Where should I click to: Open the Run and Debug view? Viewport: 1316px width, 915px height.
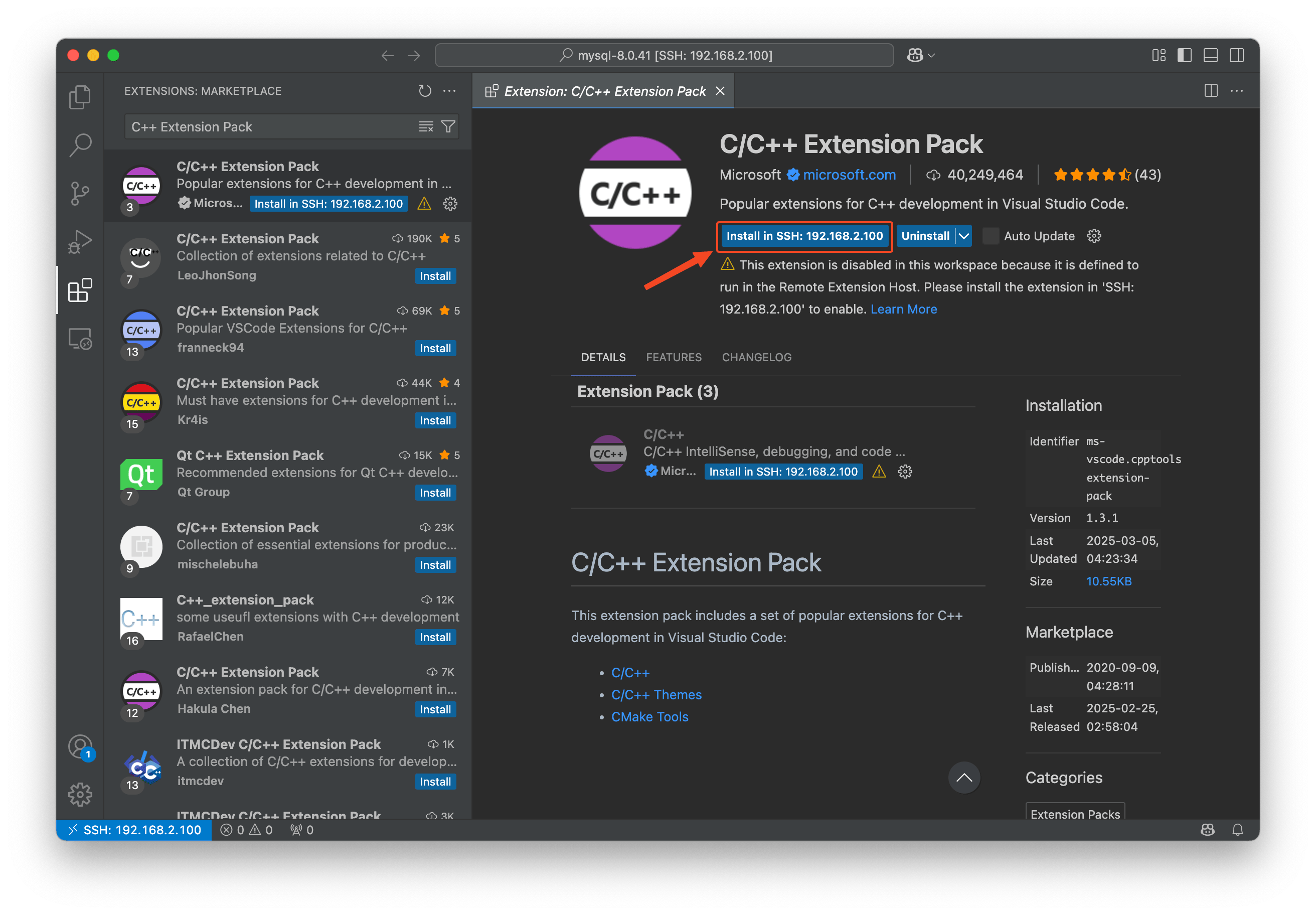(80, 241)
